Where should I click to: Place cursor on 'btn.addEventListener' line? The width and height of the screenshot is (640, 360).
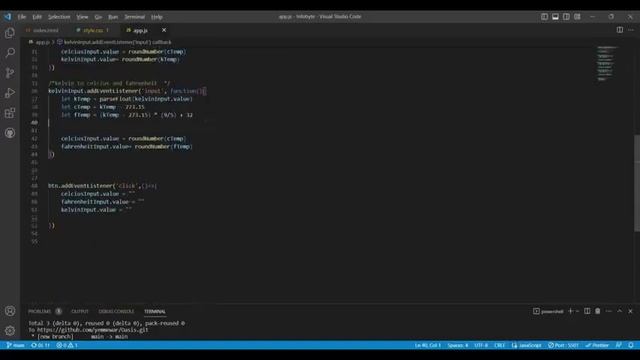[102, 186]
